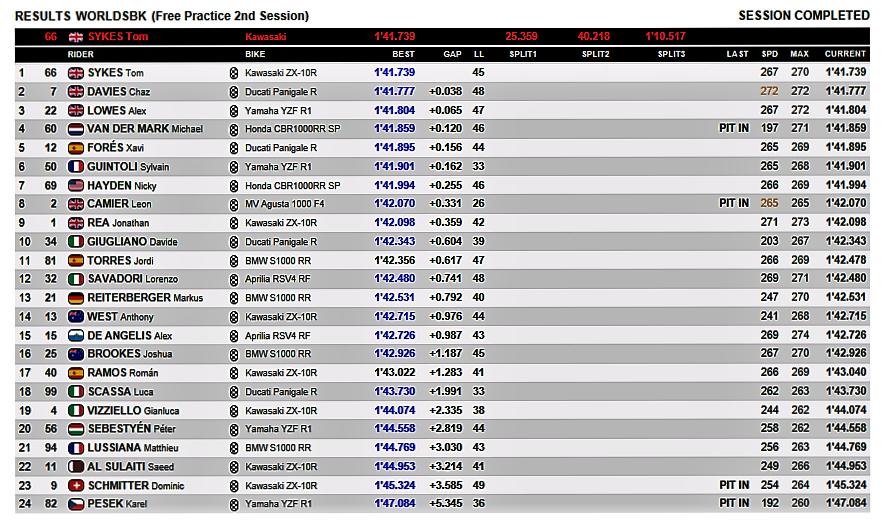882x520 pixels.
Task: Select best time 1'43.022 of RAMOS
Action: pos(395,373)
